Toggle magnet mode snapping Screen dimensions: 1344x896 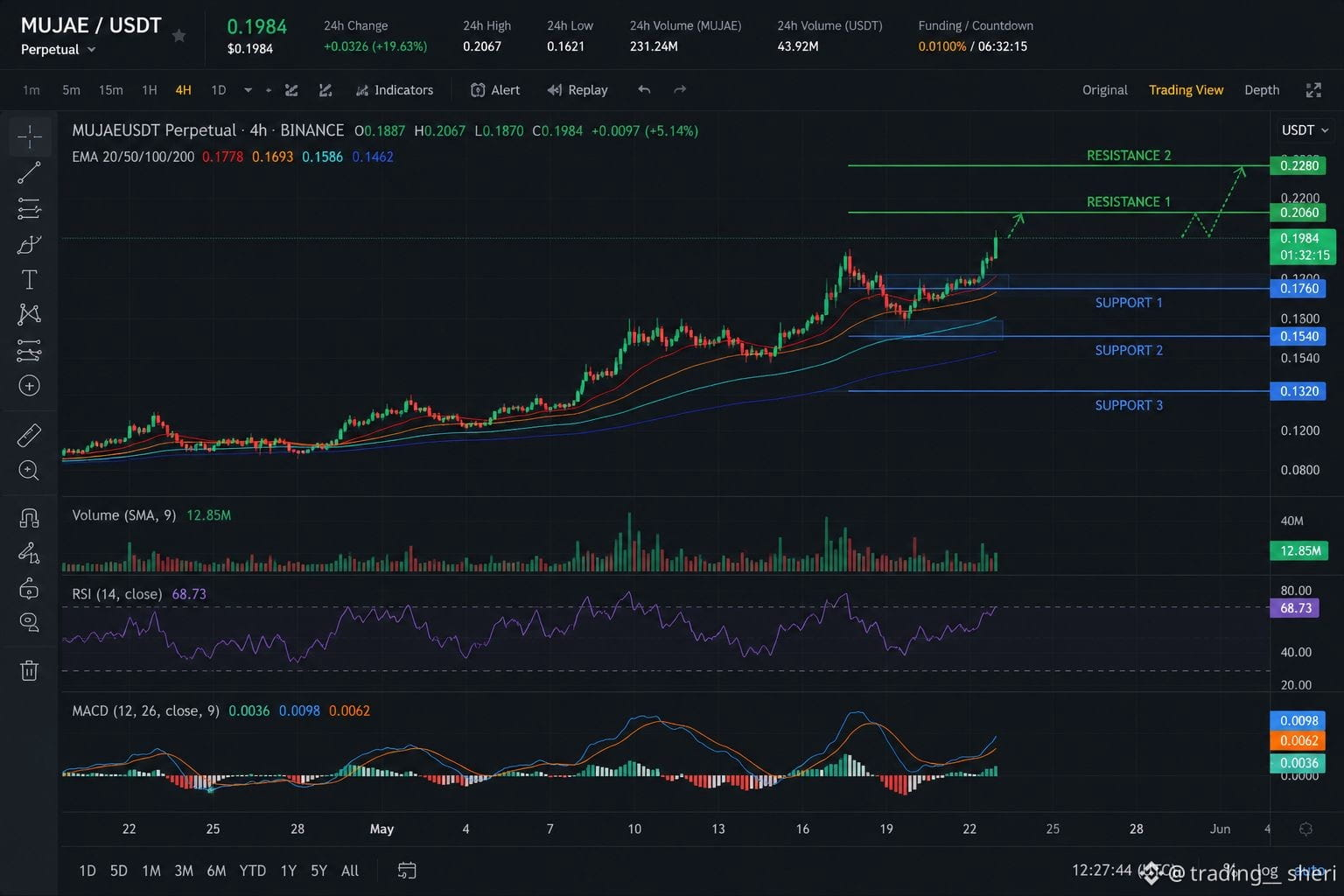29,518
